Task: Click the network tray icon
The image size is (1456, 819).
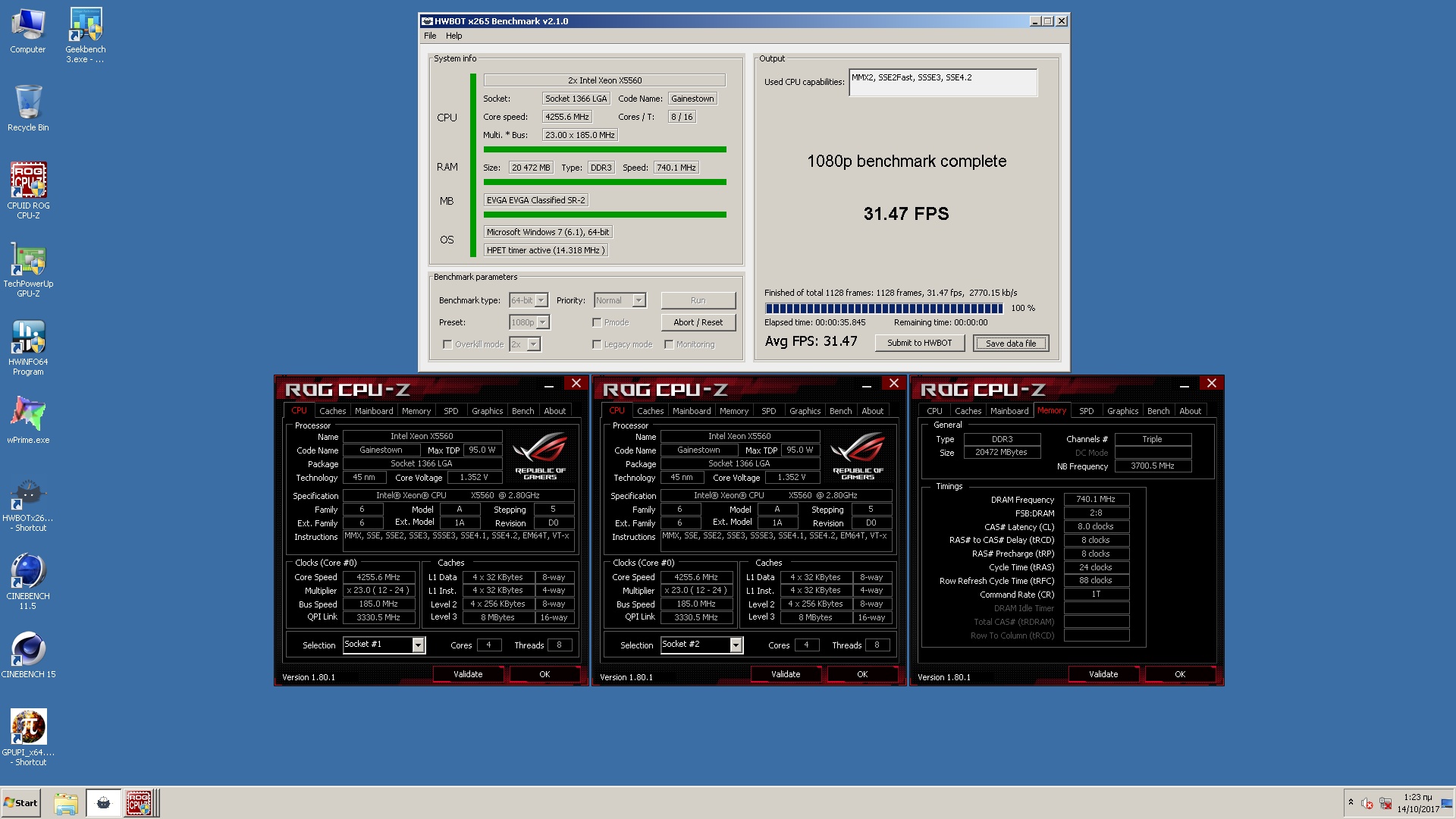Action: (1385, 803)
